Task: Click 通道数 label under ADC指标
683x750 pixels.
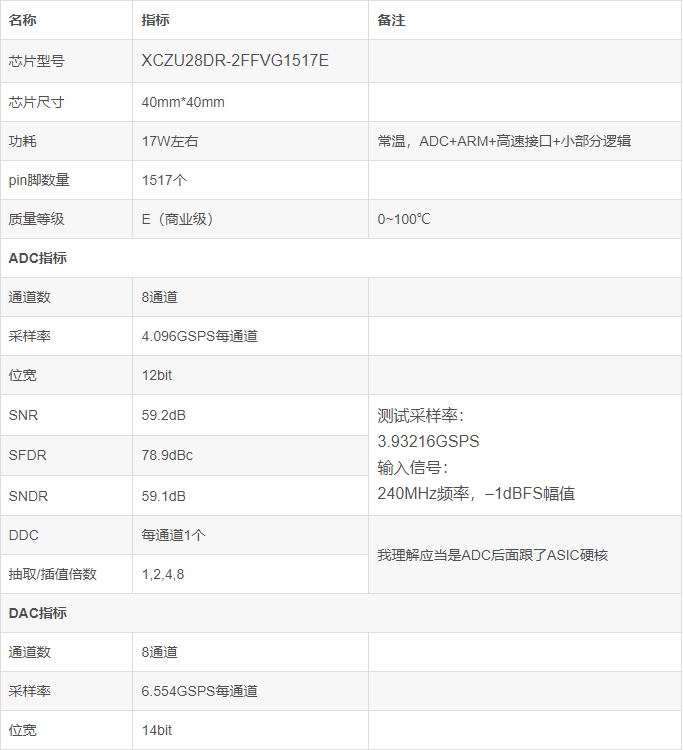Action: [30, 297]
